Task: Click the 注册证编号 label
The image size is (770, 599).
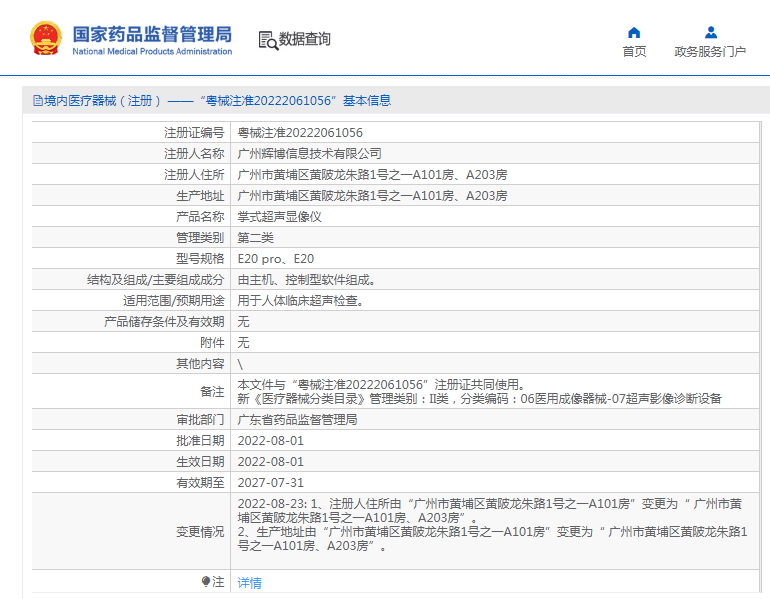Action: click(x=194, y=133)
